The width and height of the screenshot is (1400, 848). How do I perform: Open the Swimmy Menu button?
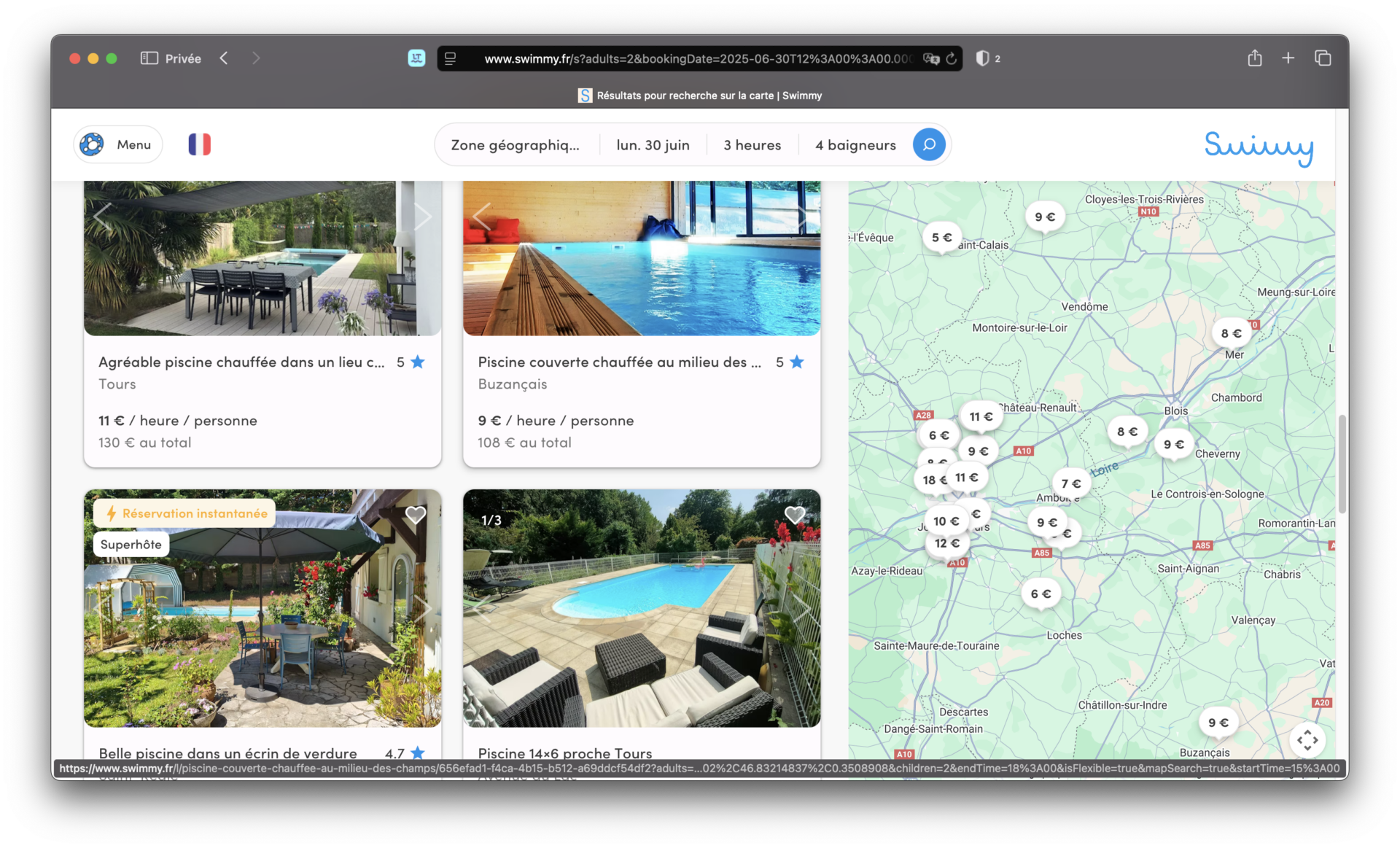coord(118,144)
